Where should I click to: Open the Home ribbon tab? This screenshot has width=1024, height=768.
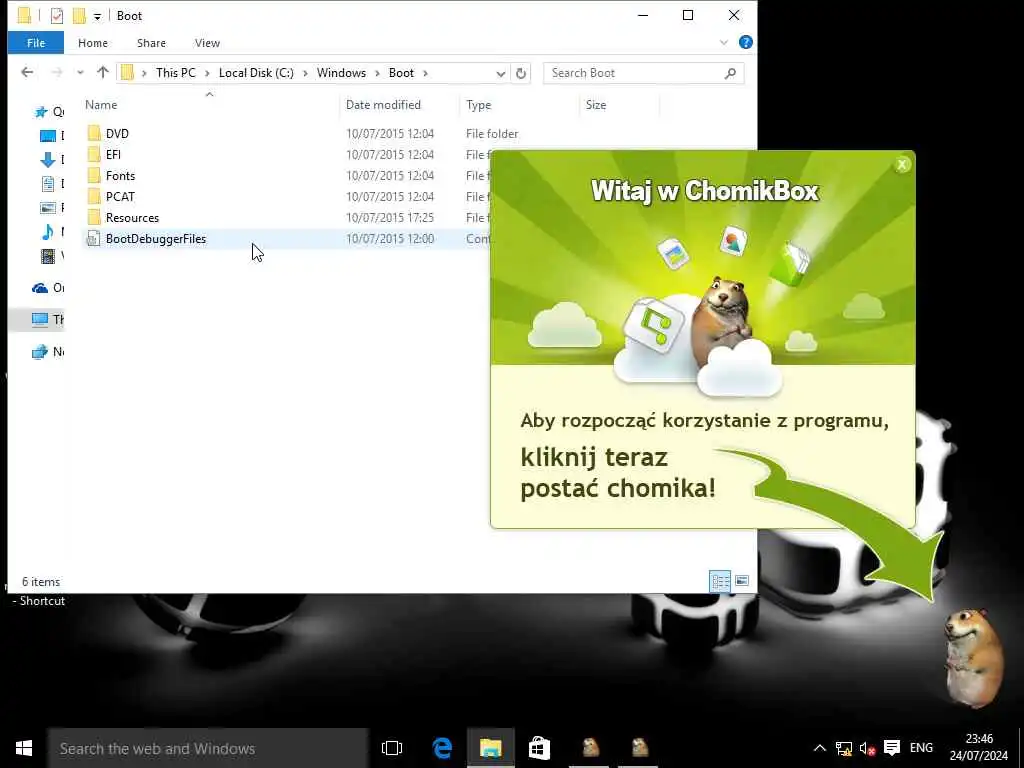tap(93, 43)
